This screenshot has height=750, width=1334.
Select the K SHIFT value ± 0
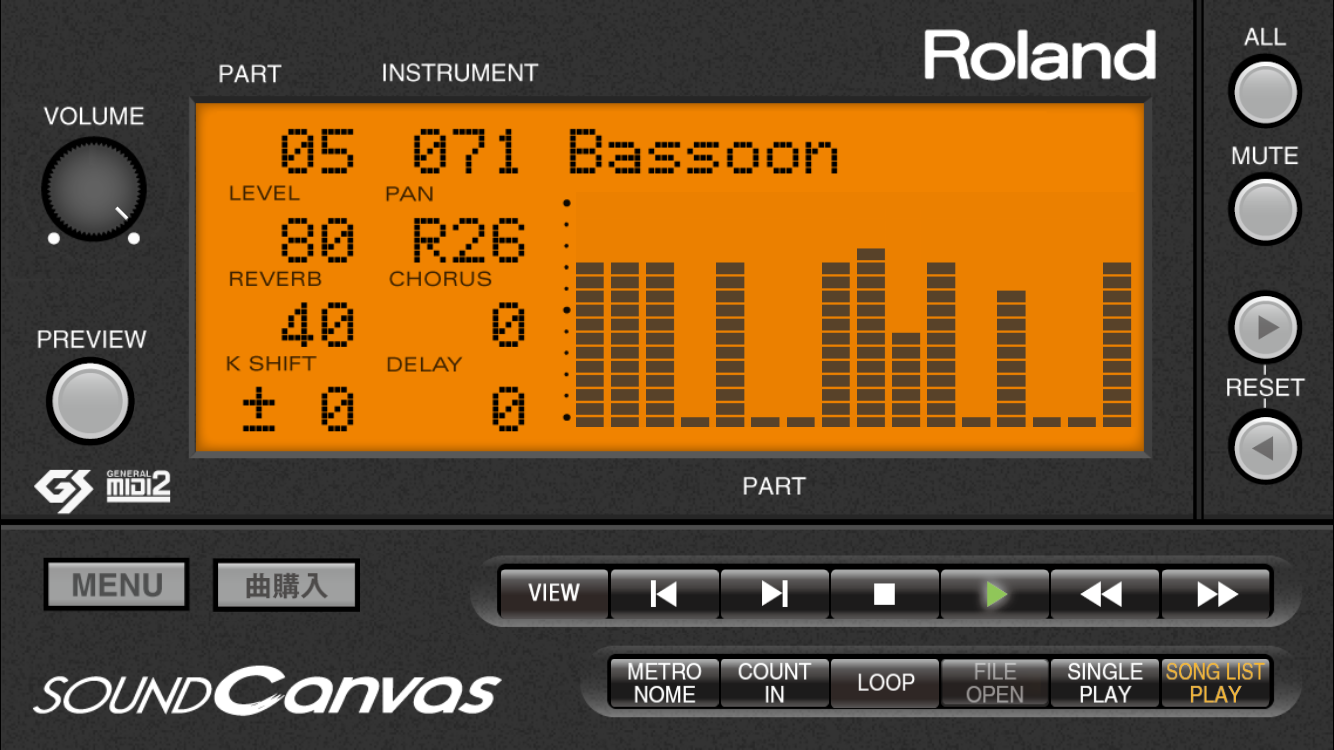click(x=299, y=410)
